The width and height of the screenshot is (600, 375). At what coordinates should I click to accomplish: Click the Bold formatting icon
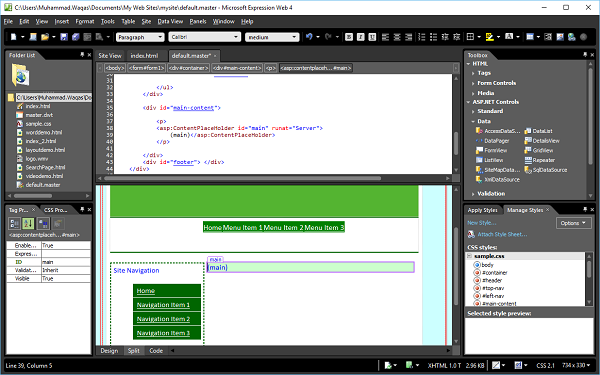tap(349, 37)
